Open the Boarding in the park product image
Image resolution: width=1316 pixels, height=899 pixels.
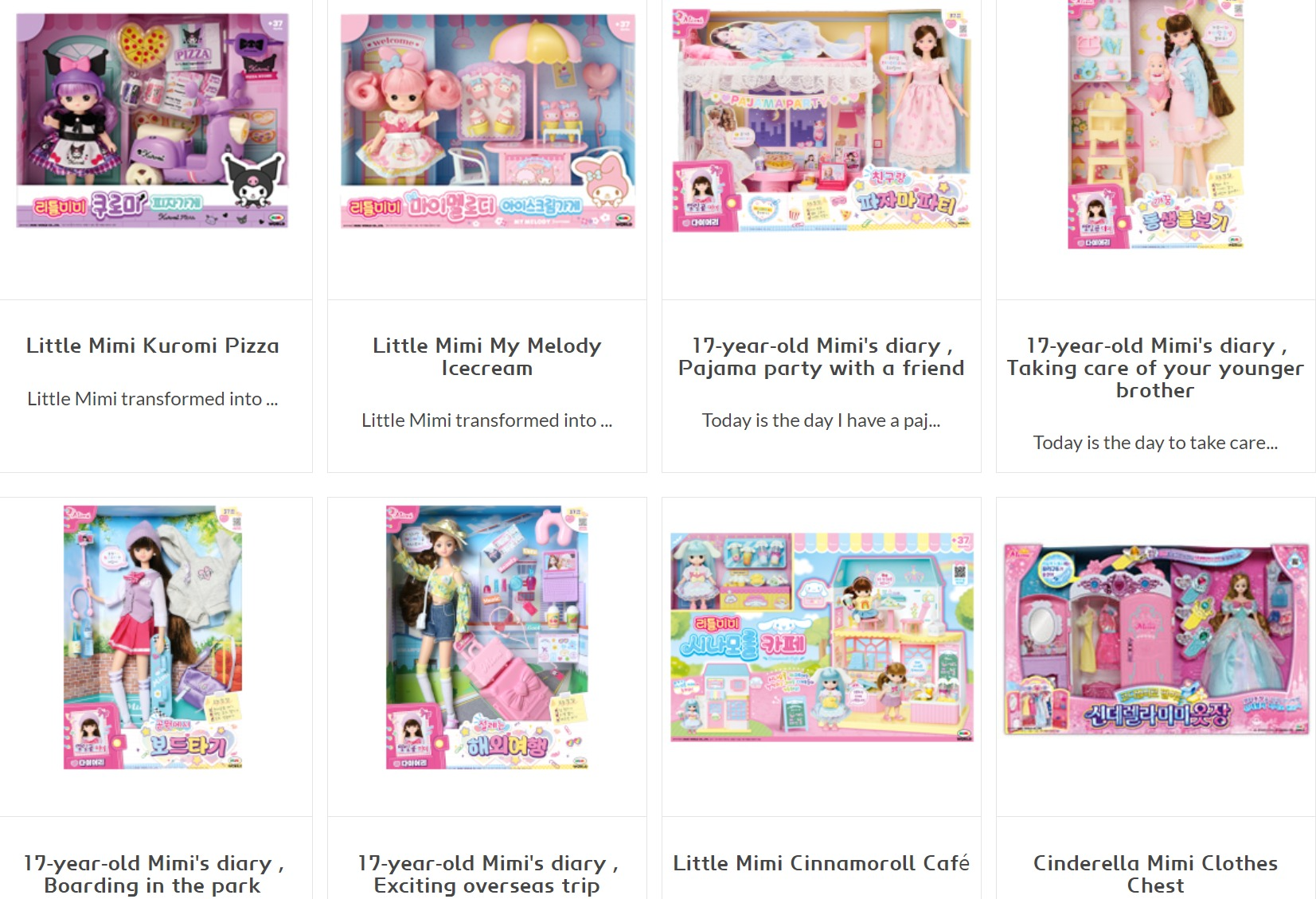coord(152,637)
